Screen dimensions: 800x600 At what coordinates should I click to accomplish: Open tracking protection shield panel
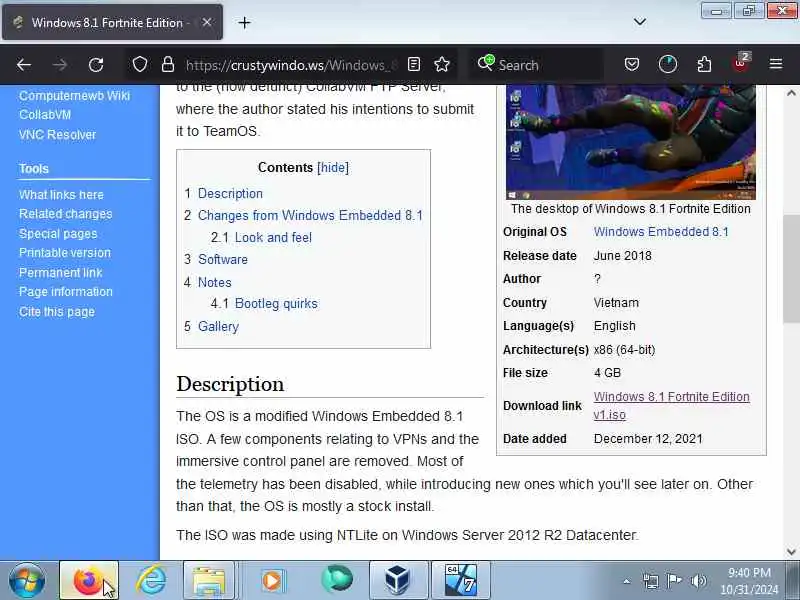pos(140,65)
